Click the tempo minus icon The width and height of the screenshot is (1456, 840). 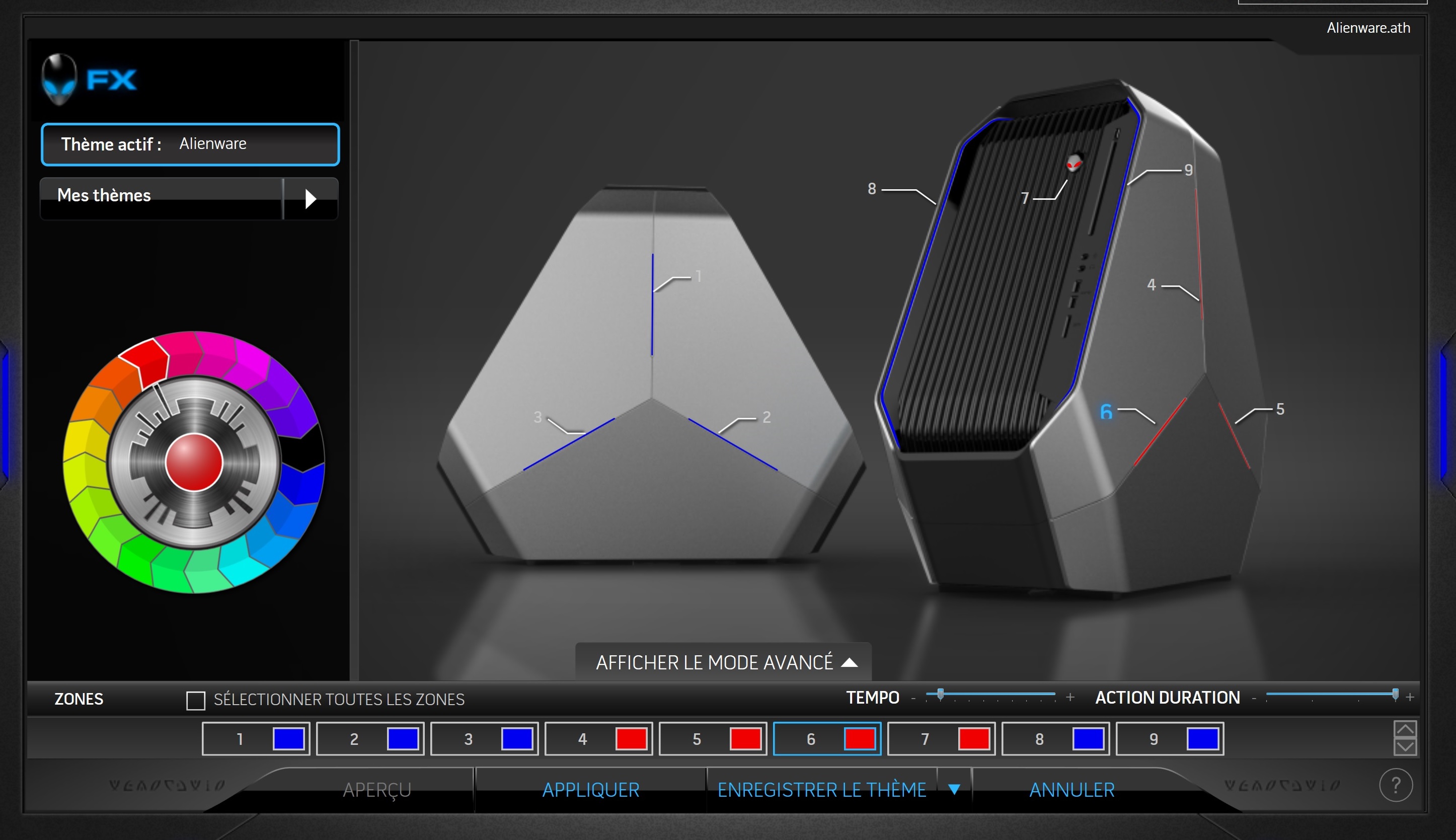pos(913,698)
